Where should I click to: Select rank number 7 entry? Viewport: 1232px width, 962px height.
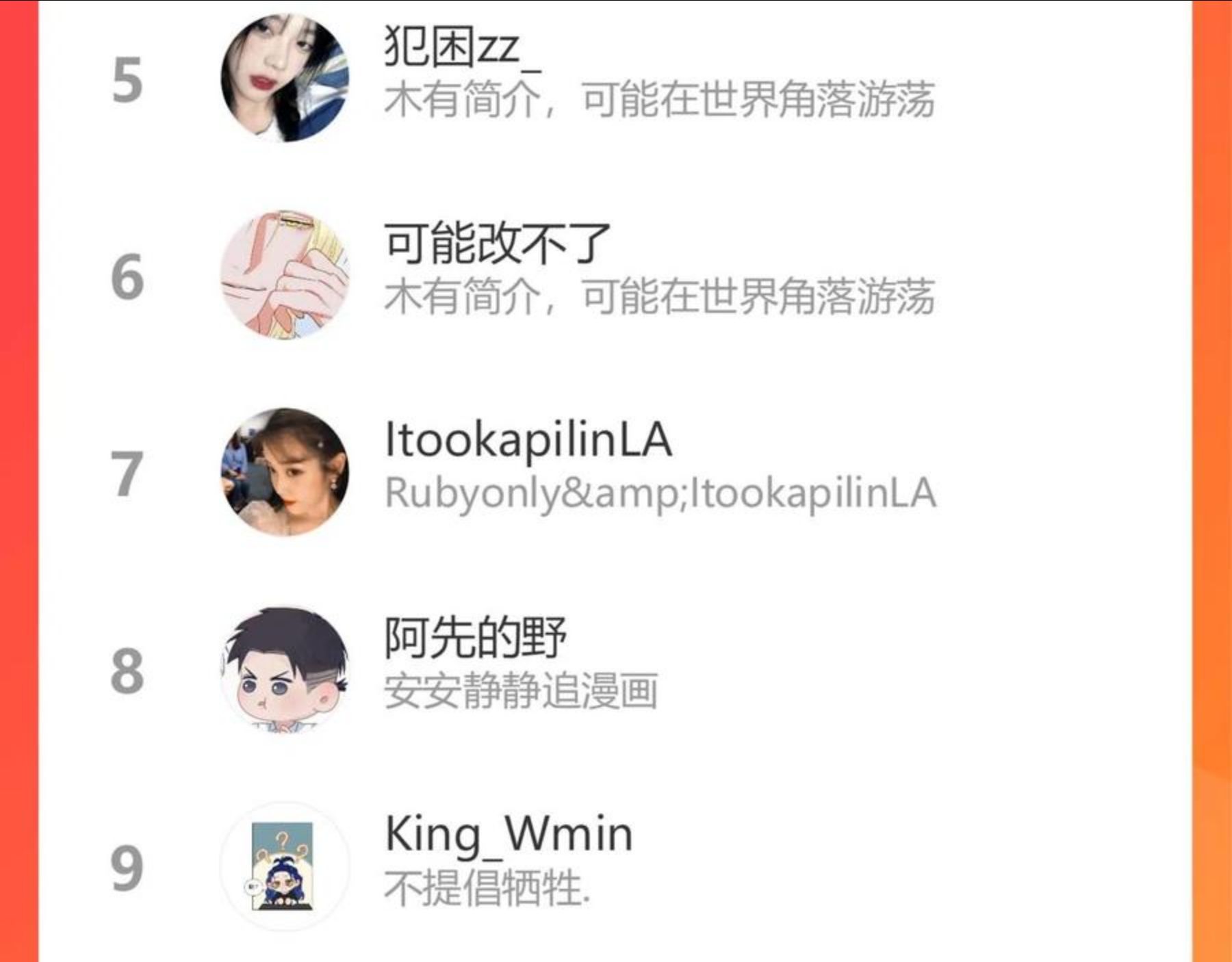click(x=127, y=474)
